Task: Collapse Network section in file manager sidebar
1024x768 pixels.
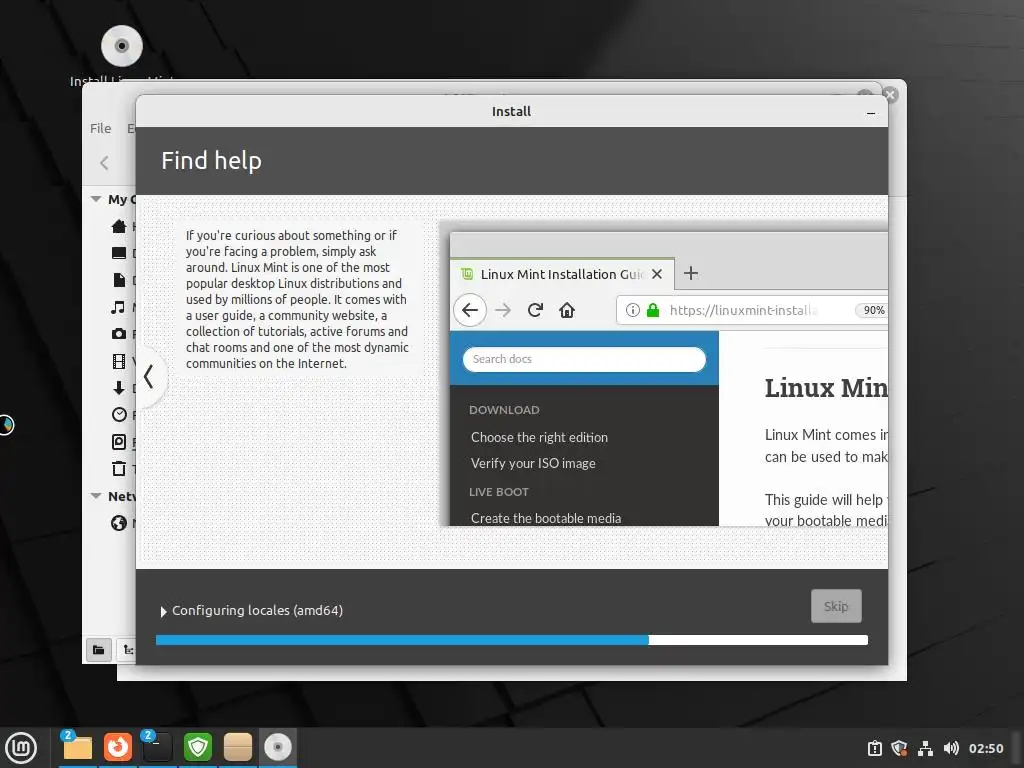Action: pos(96,496)
